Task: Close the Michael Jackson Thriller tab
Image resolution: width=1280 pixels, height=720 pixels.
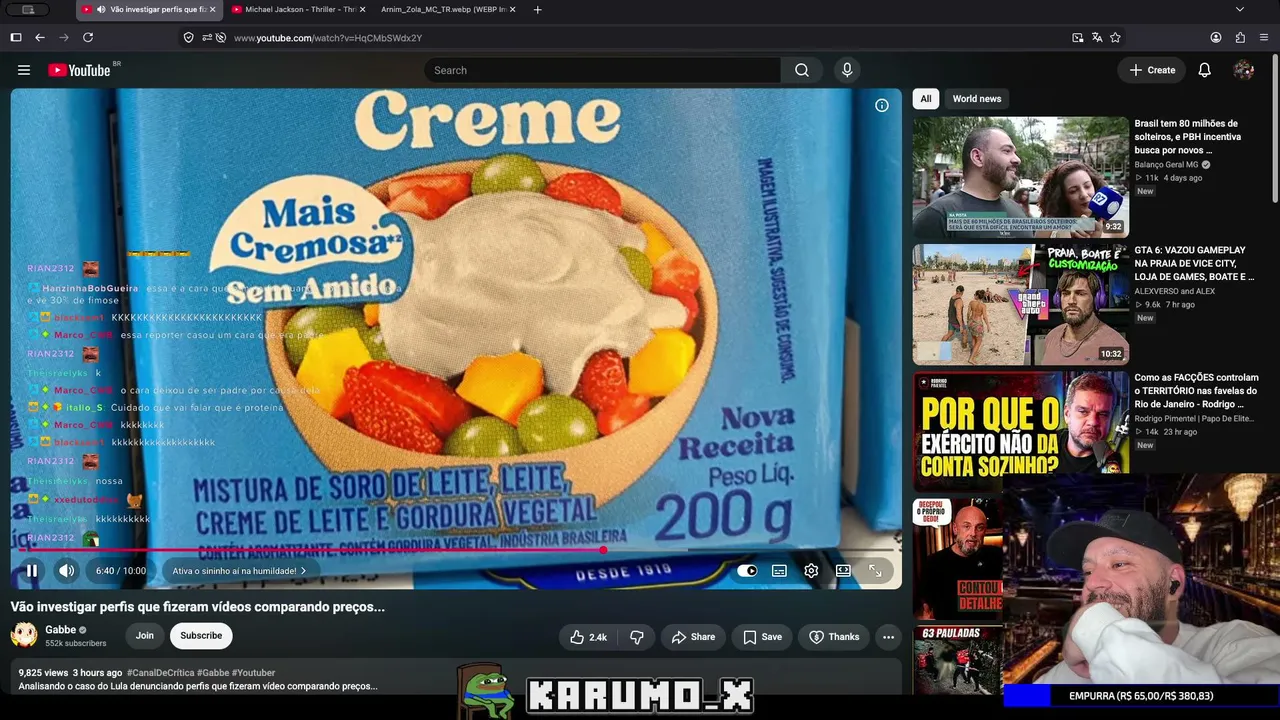Action: pos(362,10)
